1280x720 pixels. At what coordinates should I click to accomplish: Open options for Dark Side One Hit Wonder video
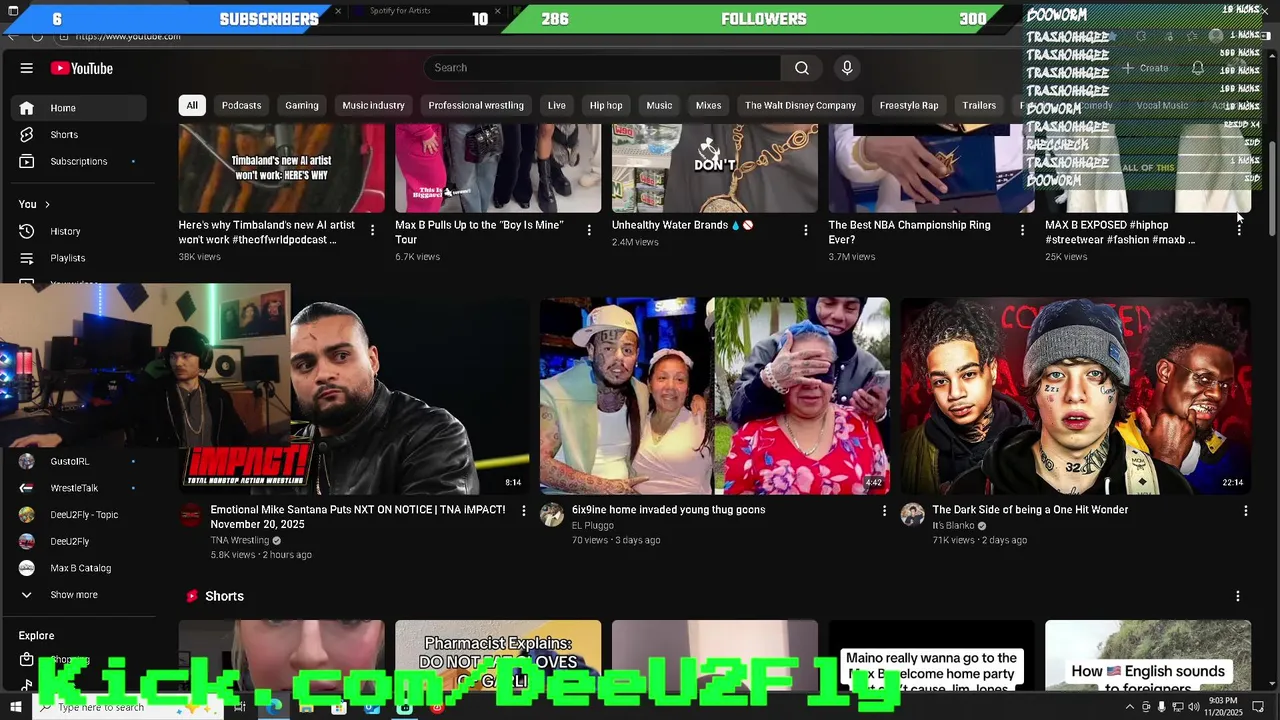(x=1245, y=511)
